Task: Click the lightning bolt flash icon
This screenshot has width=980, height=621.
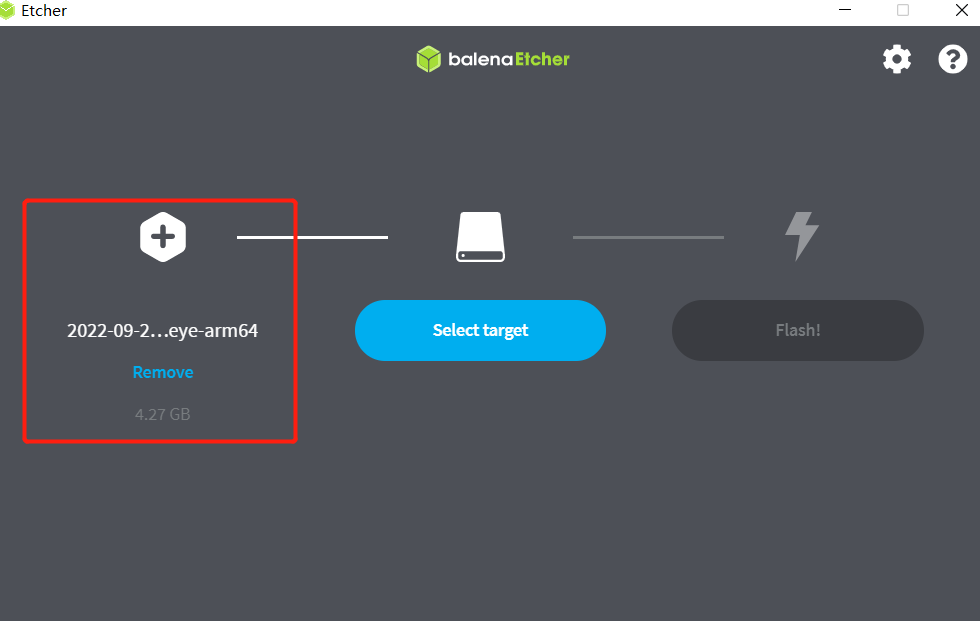Action: pos(802,236)
